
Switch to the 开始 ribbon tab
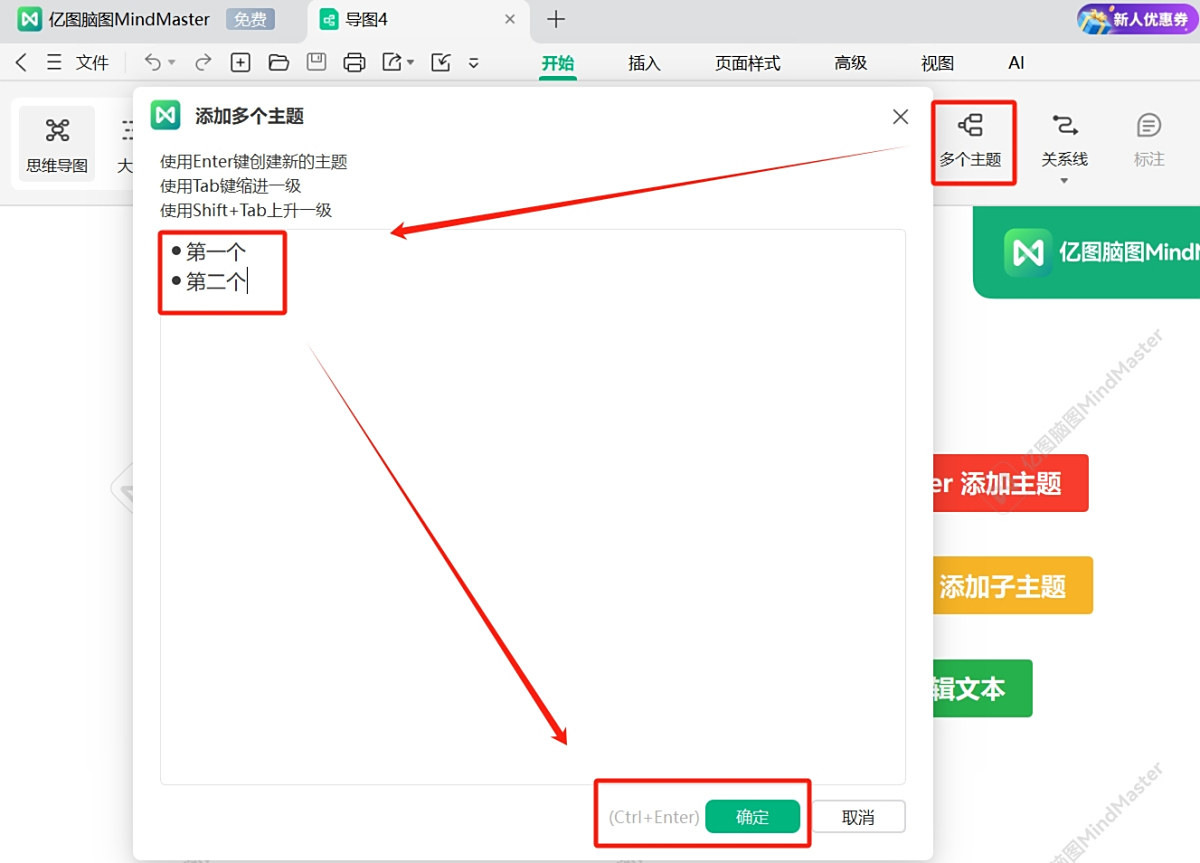click(558, 63)
